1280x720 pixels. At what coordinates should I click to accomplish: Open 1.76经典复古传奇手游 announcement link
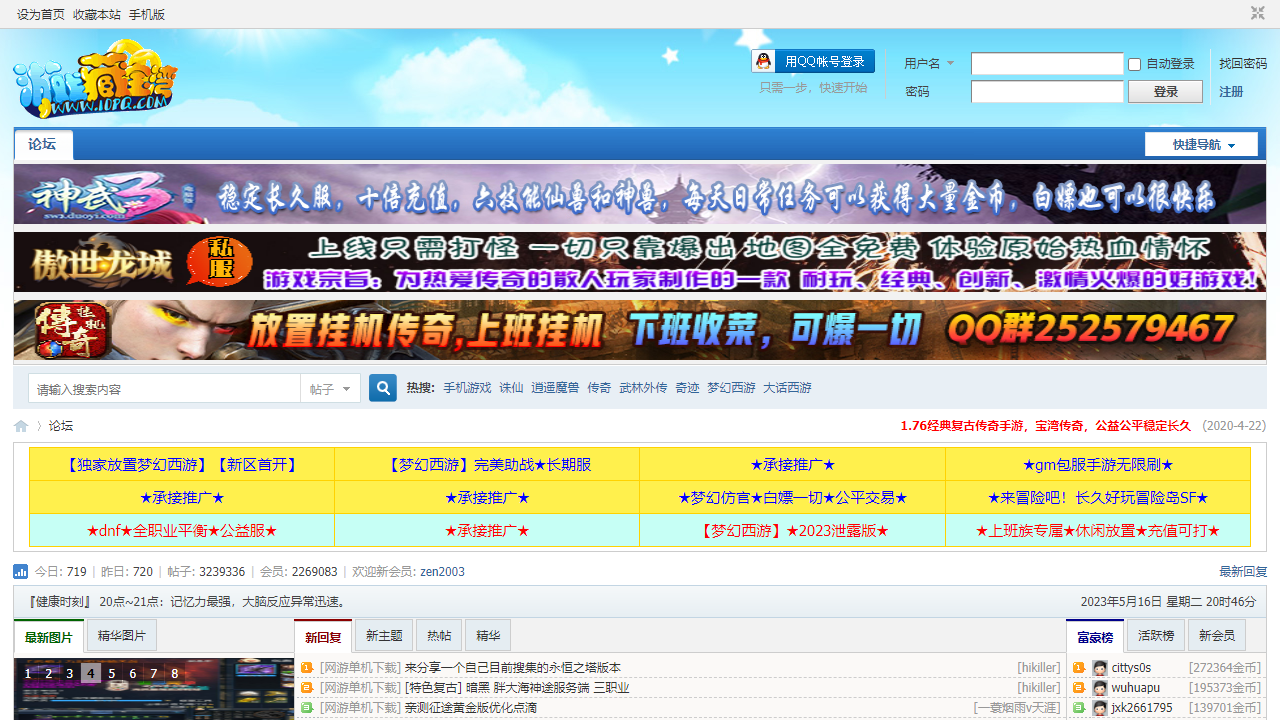[x=1046, y=426]
